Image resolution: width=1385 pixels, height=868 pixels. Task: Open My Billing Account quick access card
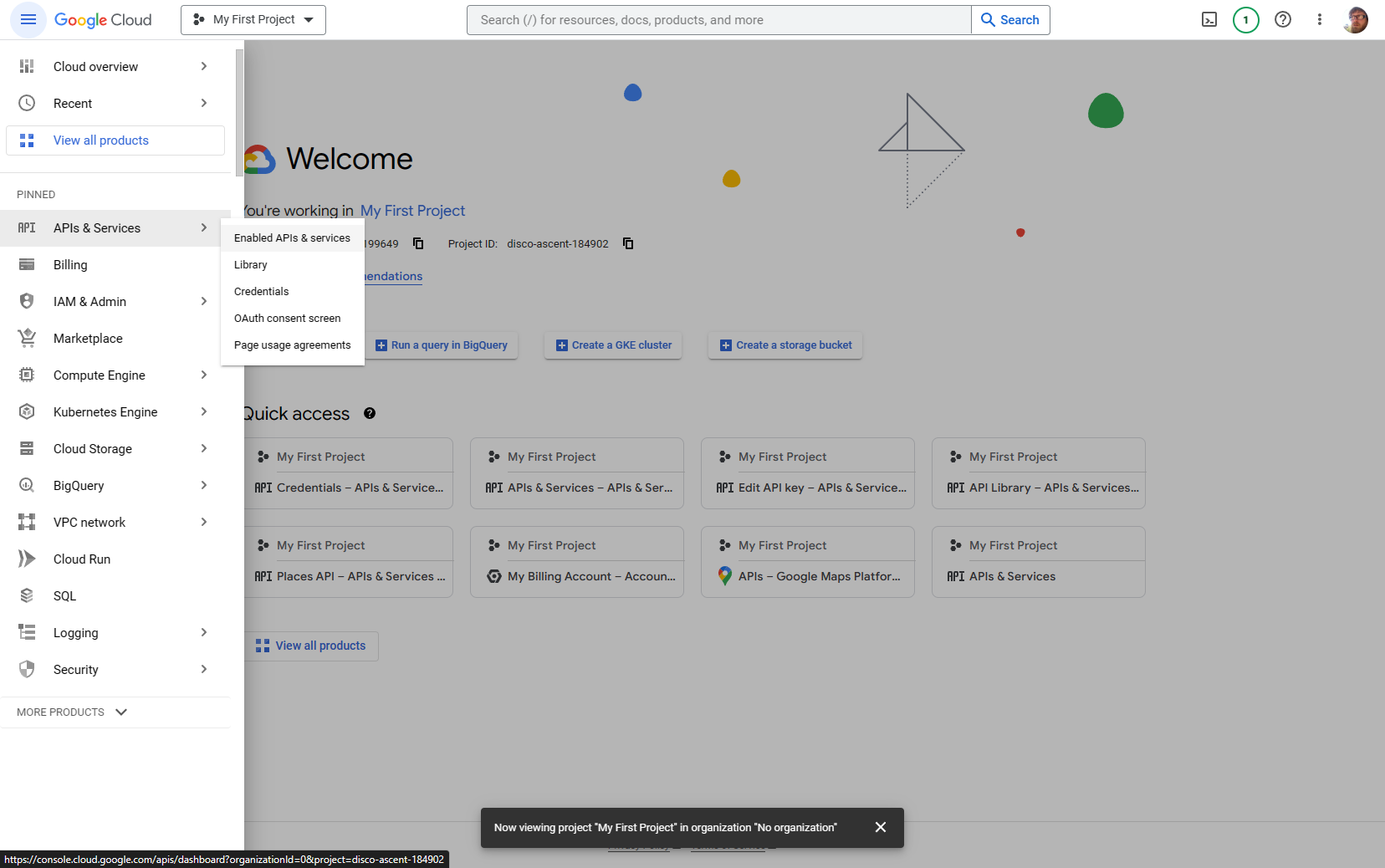point(577,562)
